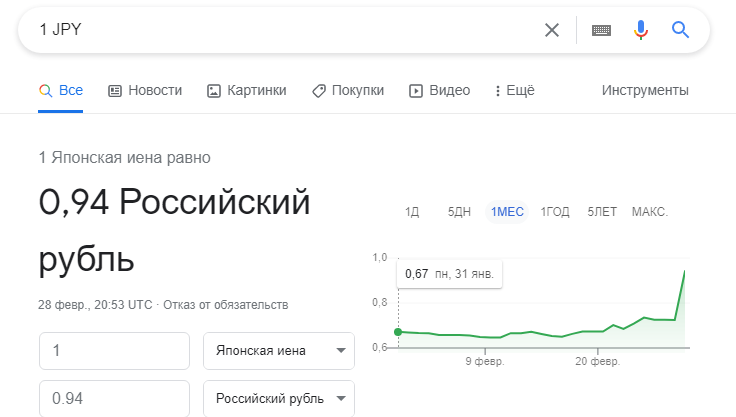Image resolution: width=736 pixels, height=417 pixels.
Task: Clear the search query with the X icon
Action: (552, 30)
